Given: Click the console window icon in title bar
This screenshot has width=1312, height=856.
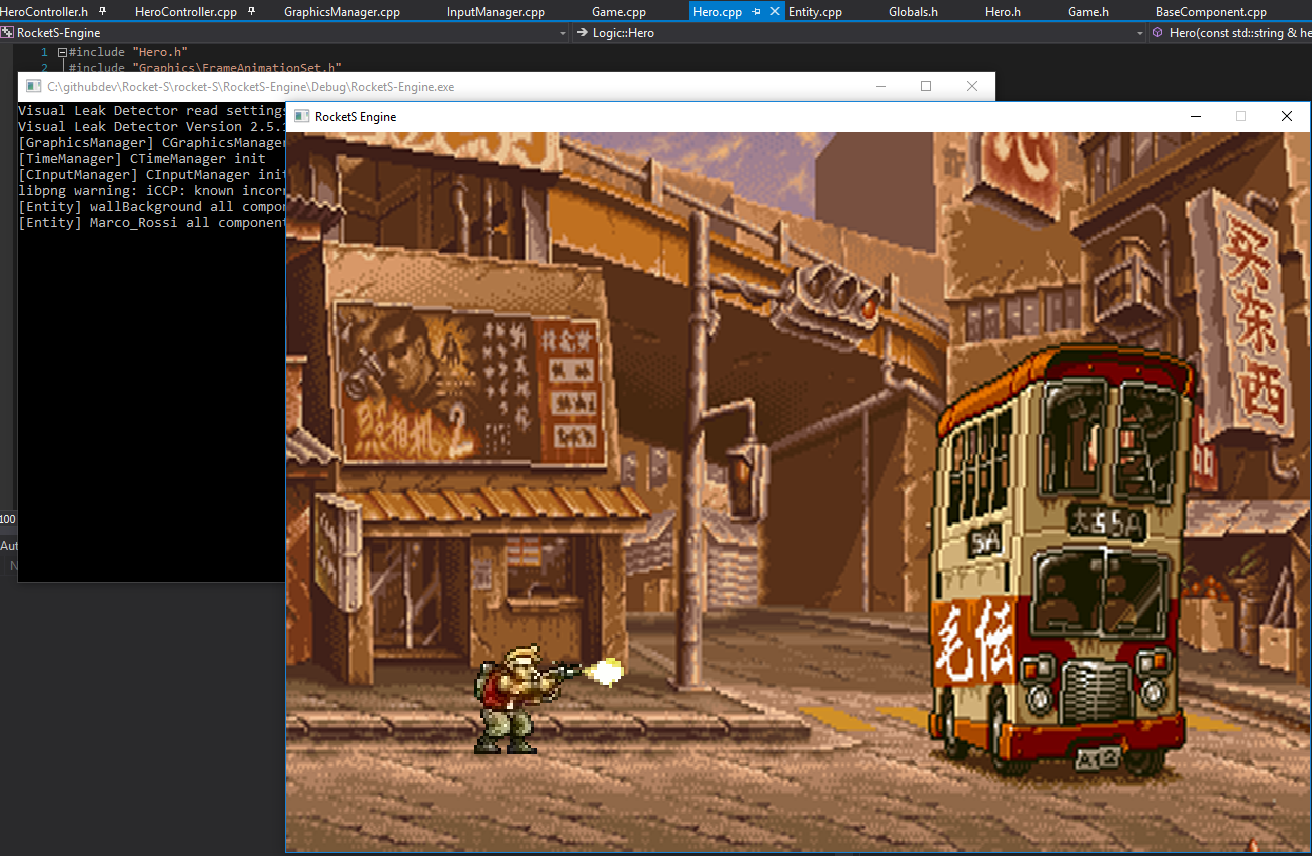Looking at the screenshot, I should [x=33, y=87].
